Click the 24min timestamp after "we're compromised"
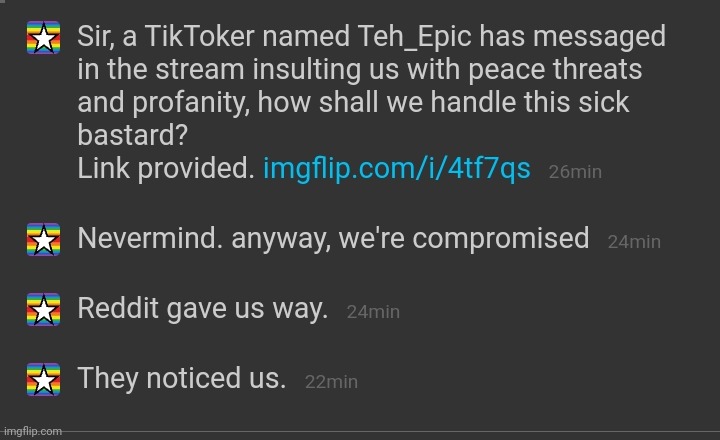The image size is (720, 440). pyautogui.click(x=634, y=242)
